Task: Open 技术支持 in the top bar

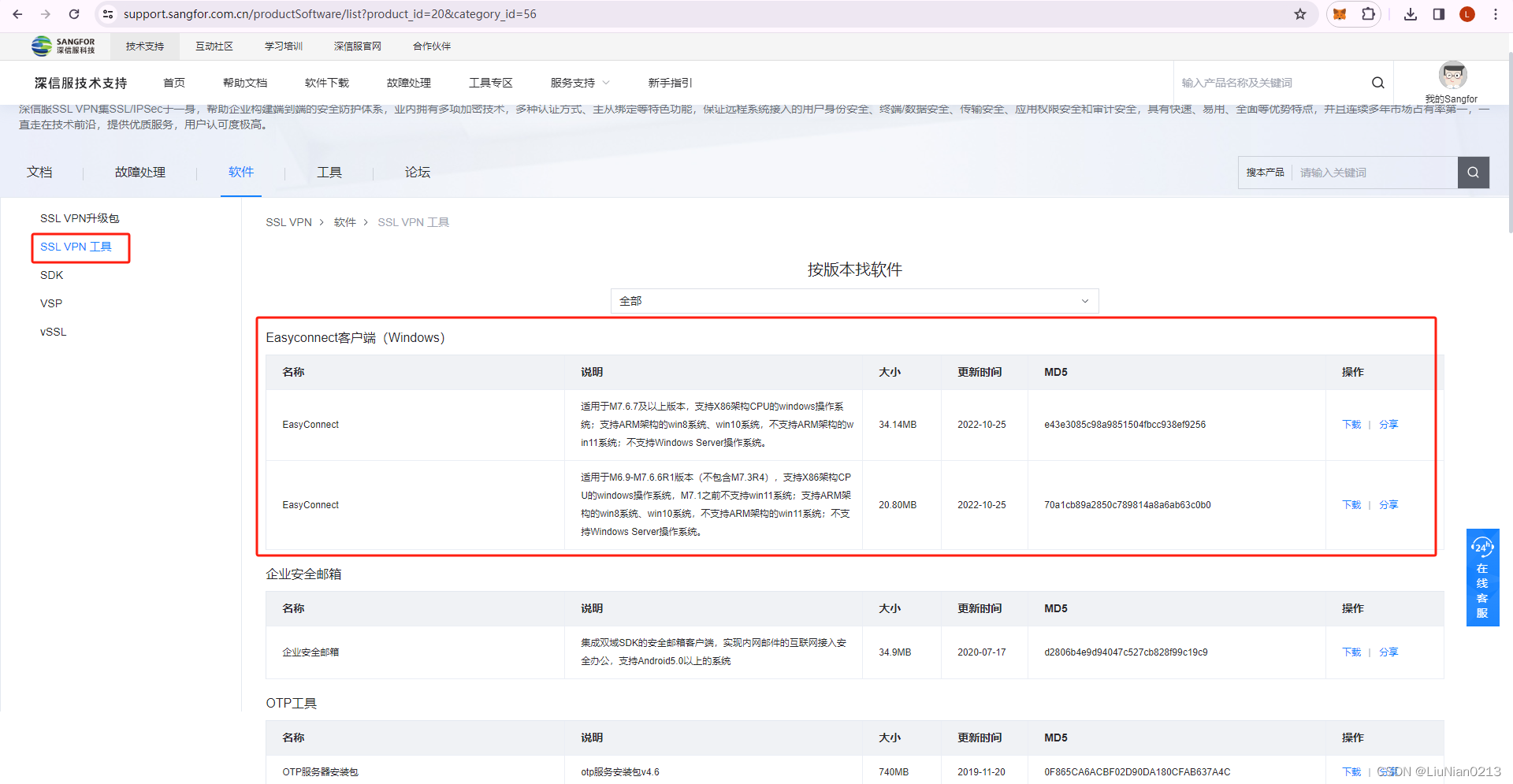Action: click(145, 46)
